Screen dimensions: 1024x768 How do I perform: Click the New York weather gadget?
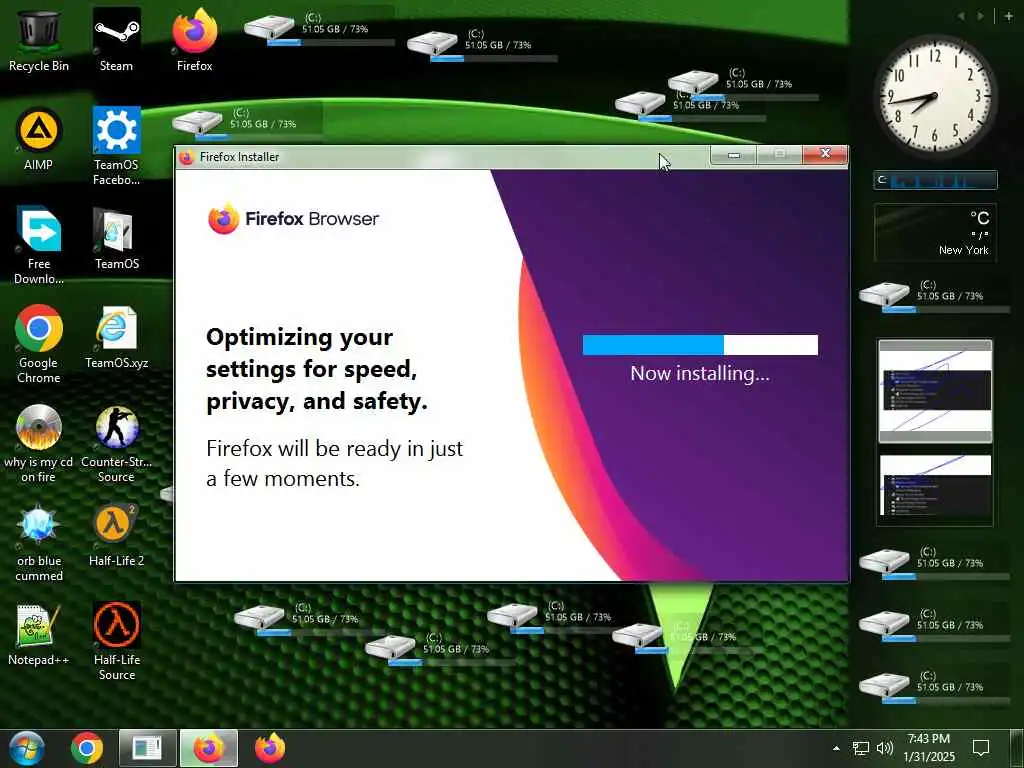(x=935, y=232)
